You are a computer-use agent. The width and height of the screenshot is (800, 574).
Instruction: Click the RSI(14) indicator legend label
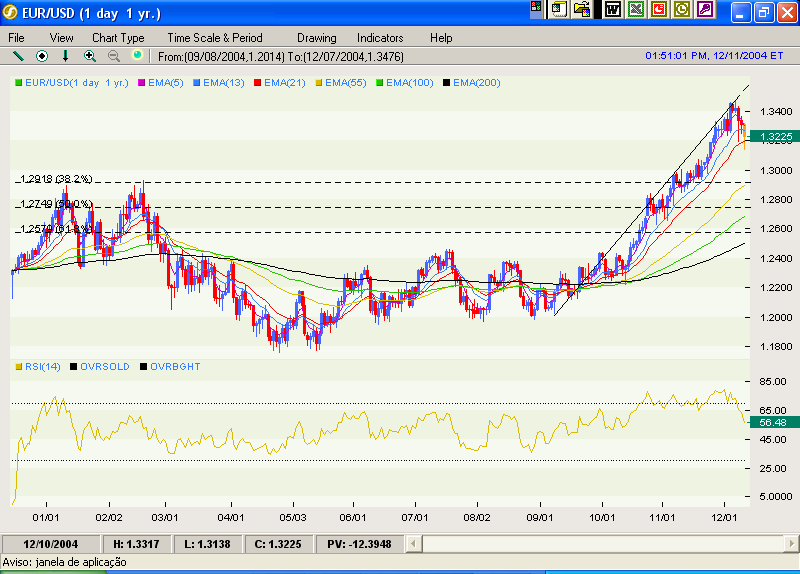coord(42,367)
